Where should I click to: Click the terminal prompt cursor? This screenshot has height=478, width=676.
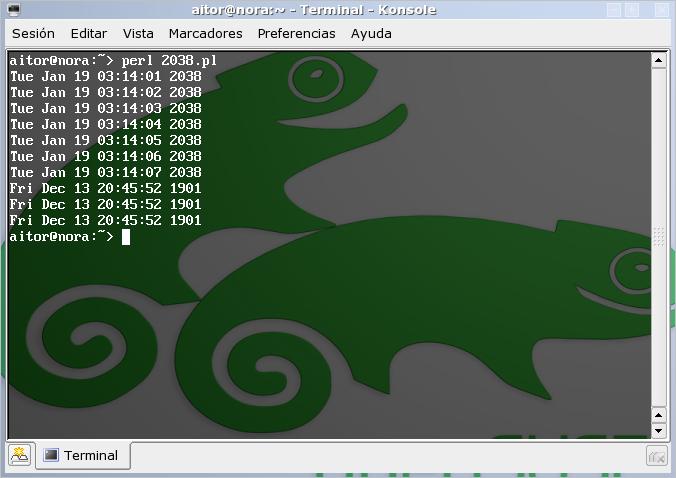coord(126,237)
